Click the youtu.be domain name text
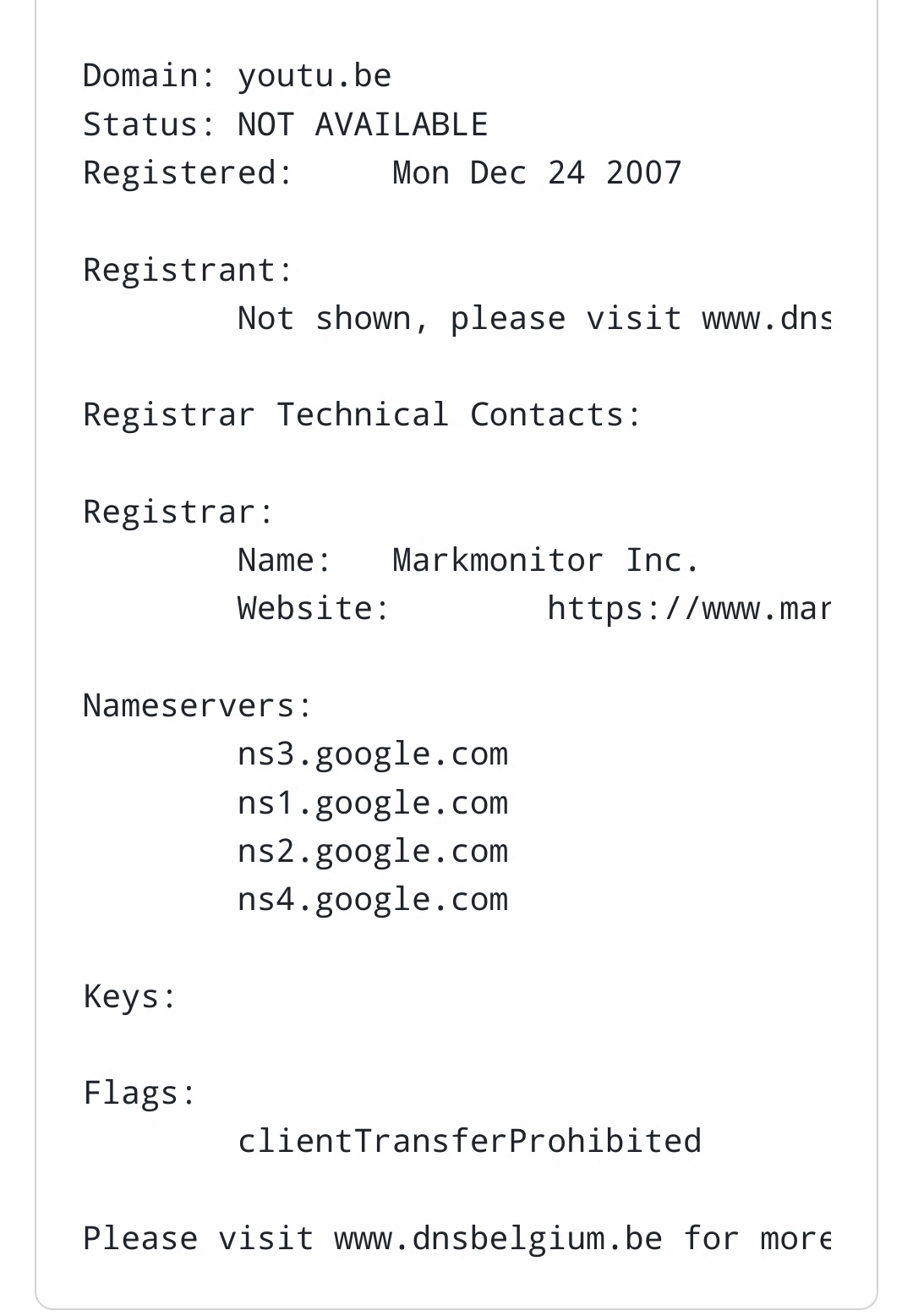This screenshot has height=1316, width=913. 314,76
